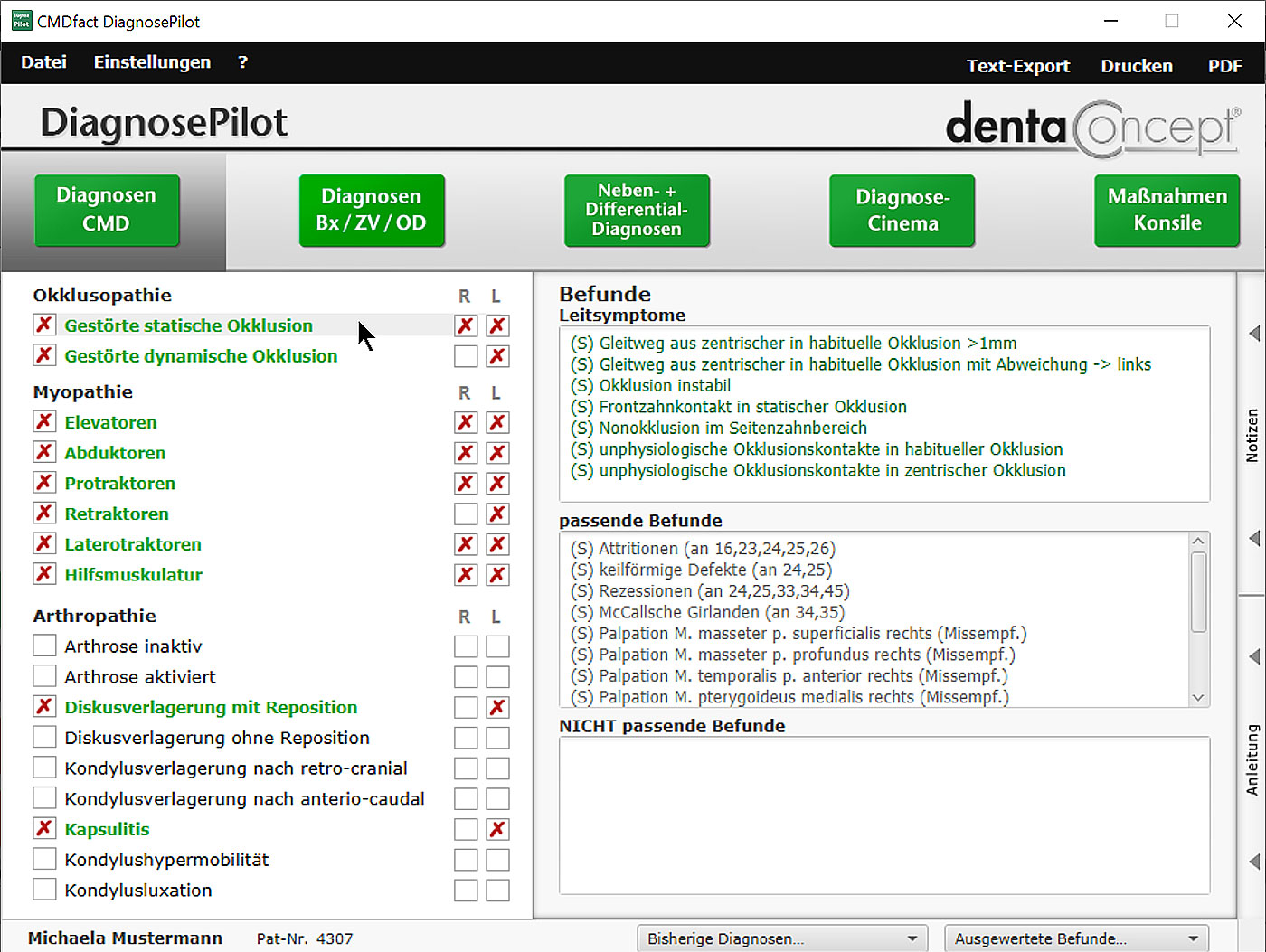
Task: Open the Notizen side tab
Action: click(x=1252, y=436)
